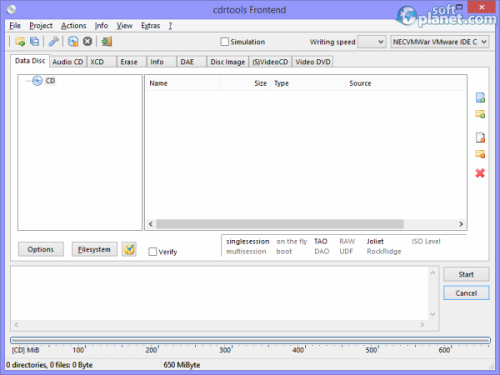The height and width of the screenshot is (375, 500).
Task: Click the check filesystem button beside Filesystem
Action: (x=129, y=249)
